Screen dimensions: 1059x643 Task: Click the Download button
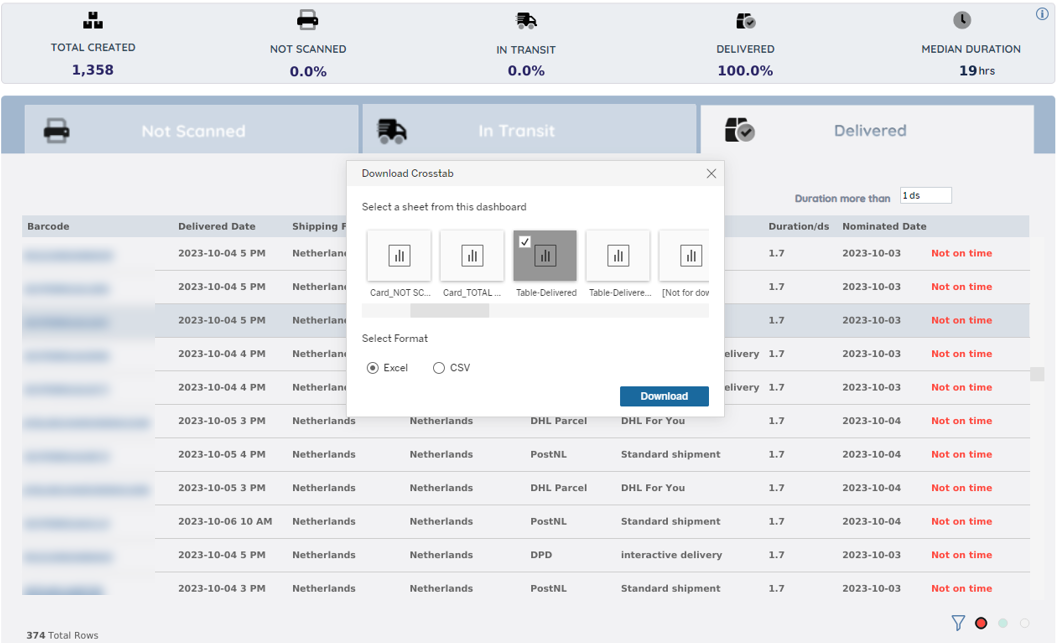pyautogui.click(x=665, y=396)
